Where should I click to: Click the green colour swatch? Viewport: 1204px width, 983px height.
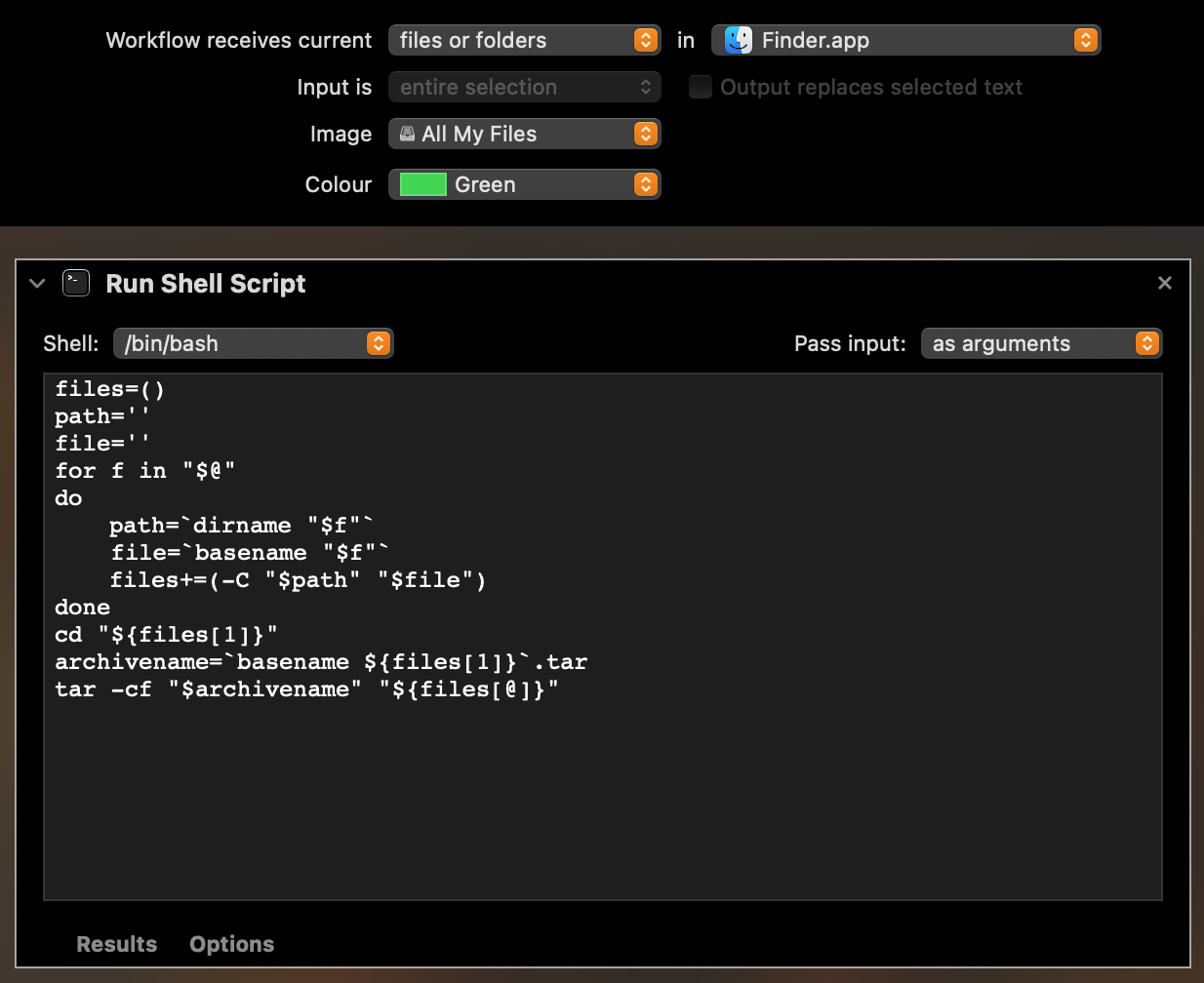click(423, 184)
